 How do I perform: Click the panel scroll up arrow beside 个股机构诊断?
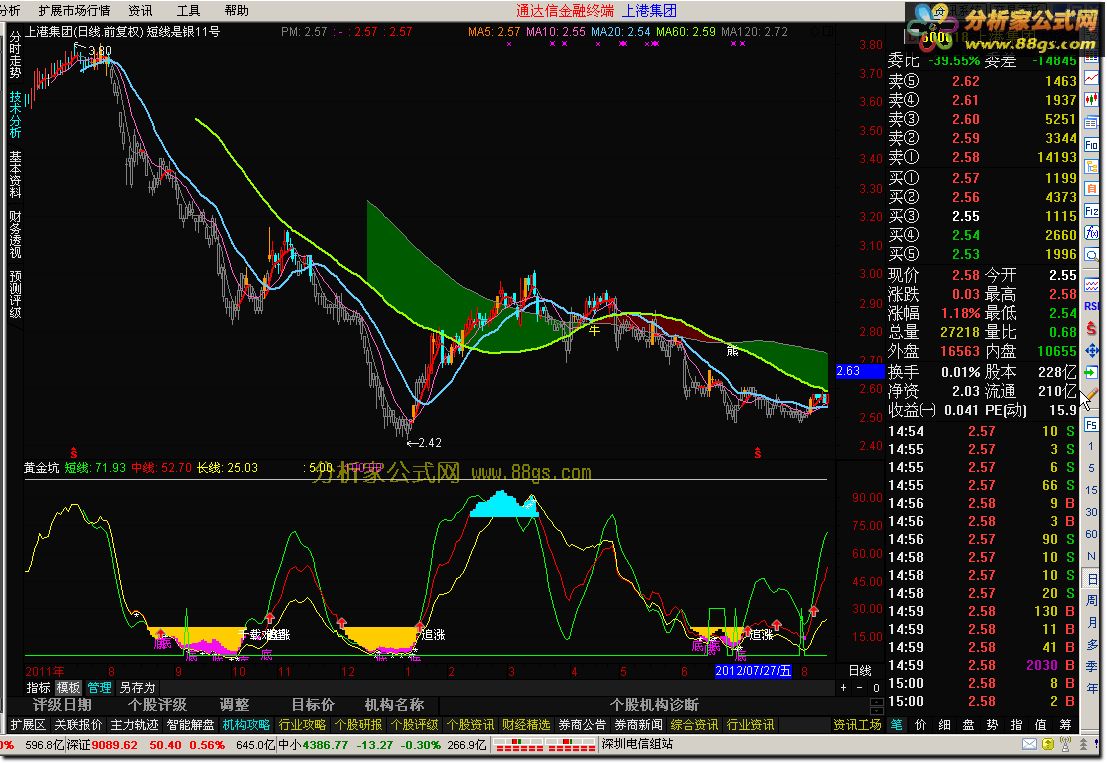coord(876,701)
